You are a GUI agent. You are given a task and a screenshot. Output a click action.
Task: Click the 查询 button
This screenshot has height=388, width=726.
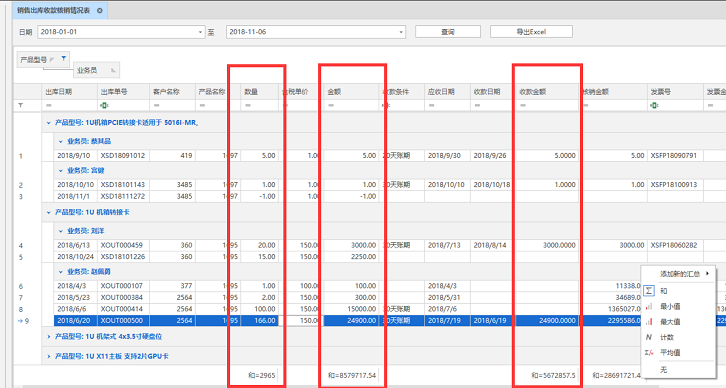(x=448, y=31)
